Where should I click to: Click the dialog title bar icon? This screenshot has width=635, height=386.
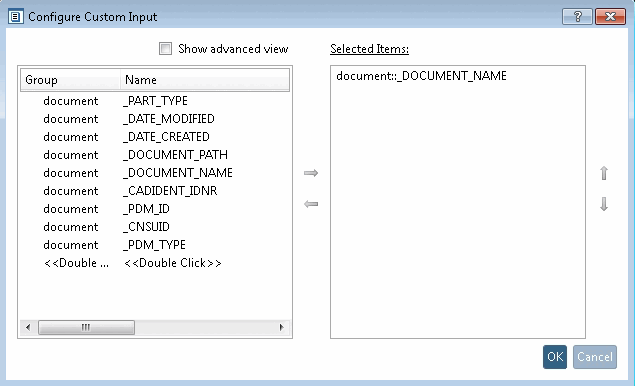click(x=15, y=17)
